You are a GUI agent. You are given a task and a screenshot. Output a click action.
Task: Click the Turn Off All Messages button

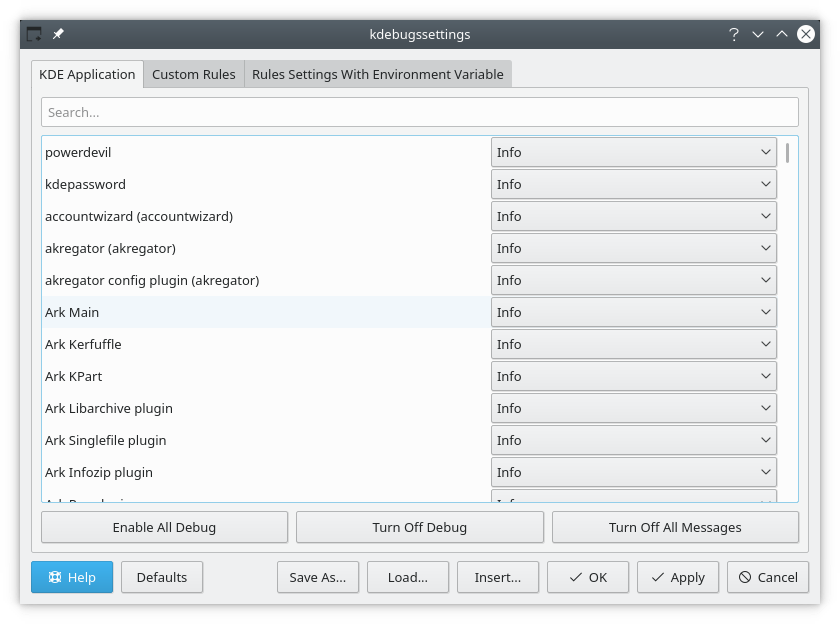(x=675, y=527)
